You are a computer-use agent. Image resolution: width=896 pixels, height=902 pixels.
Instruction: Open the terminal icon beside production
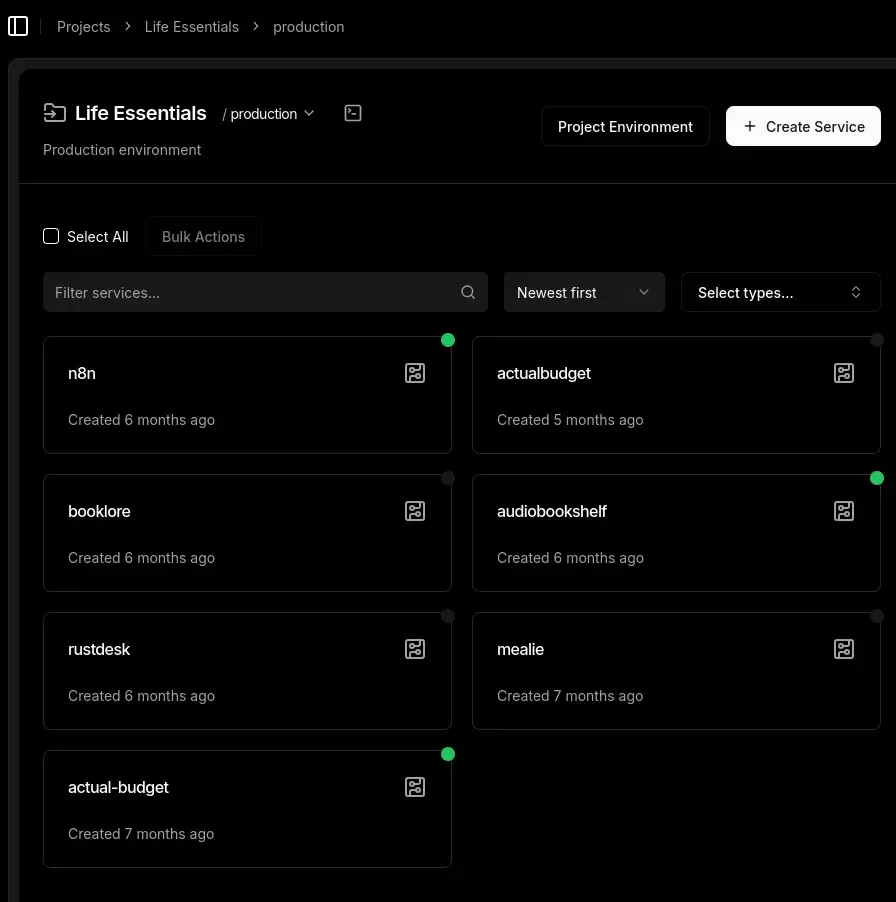tap(353, 113)
